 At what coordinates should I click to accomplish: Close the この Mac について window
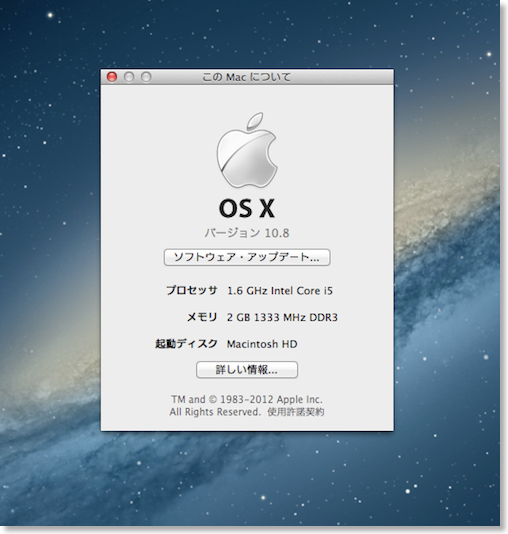coord(112,77)
